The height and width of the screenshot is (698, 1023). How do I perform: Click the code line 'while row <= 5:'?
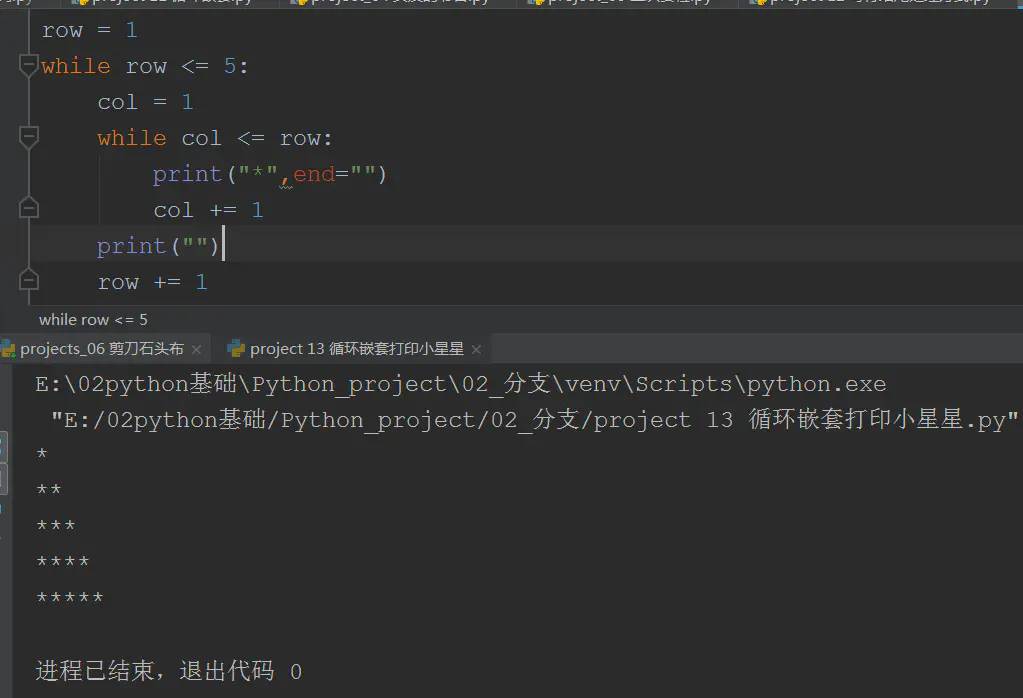click(145, 66)
